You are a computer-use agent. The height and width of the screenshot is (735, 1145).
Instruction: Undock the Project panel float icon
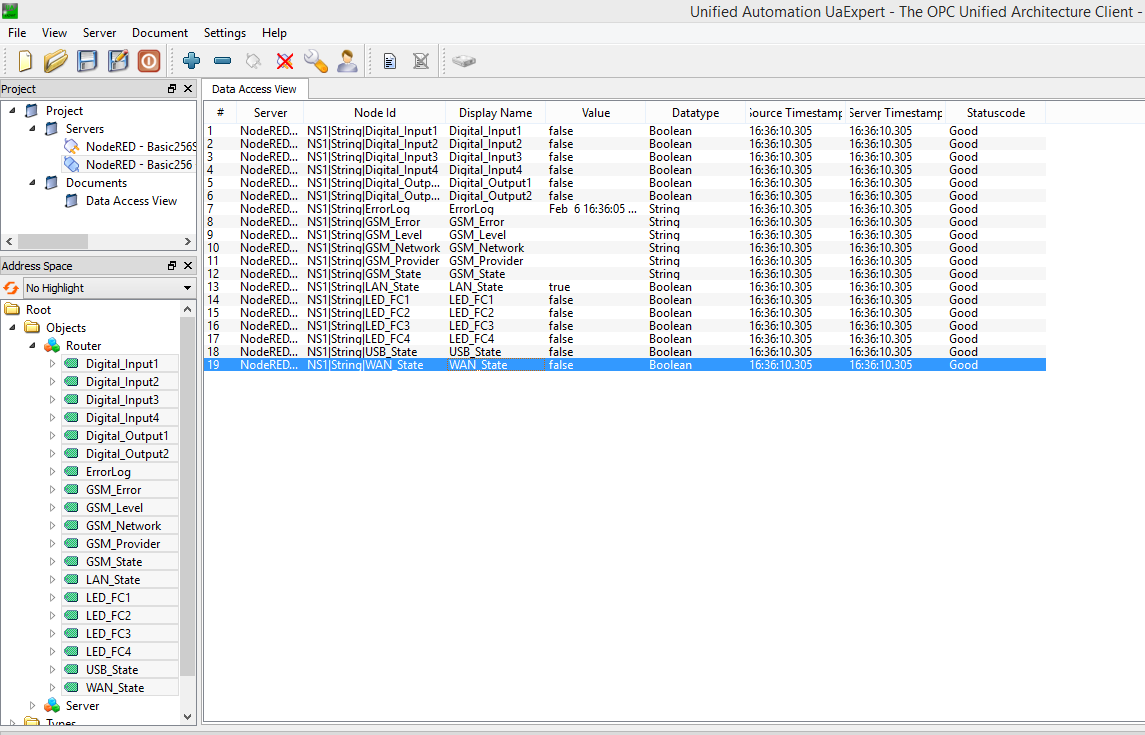coord(172,88)
